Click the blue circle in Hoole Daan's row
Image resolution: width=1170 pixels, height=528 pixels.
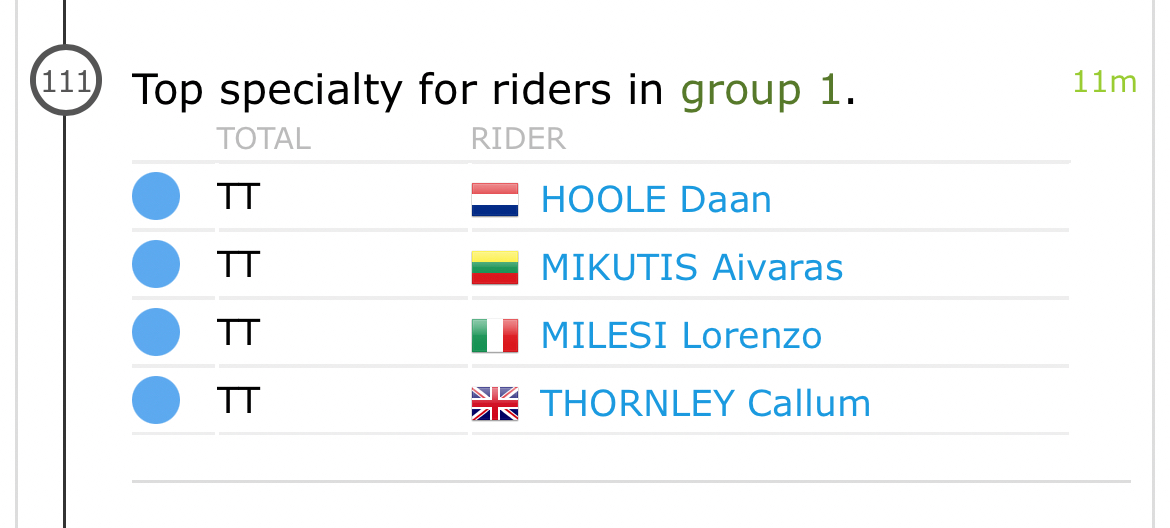click(156, 196)
